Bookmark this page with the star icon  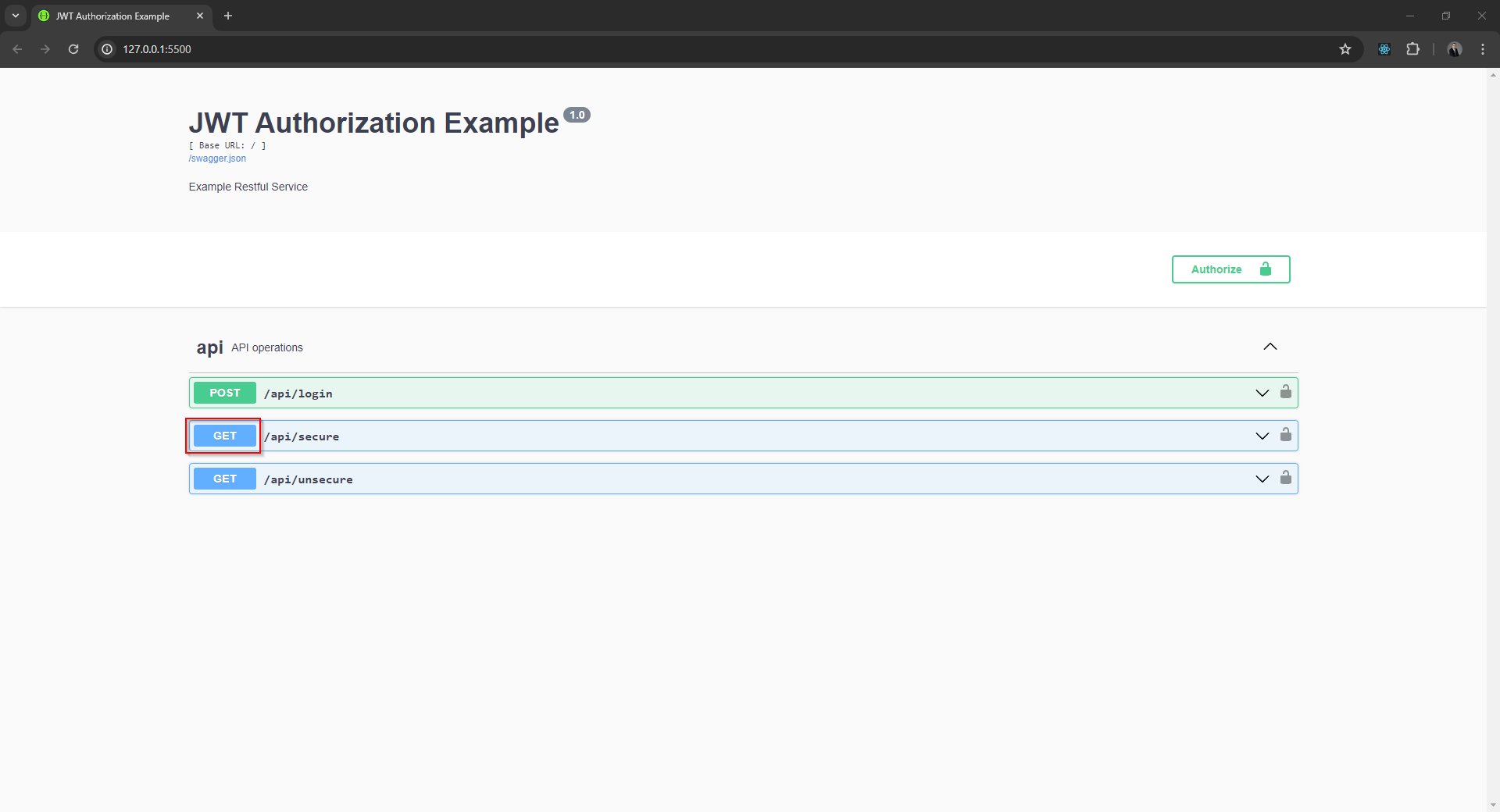point(1345,49)
